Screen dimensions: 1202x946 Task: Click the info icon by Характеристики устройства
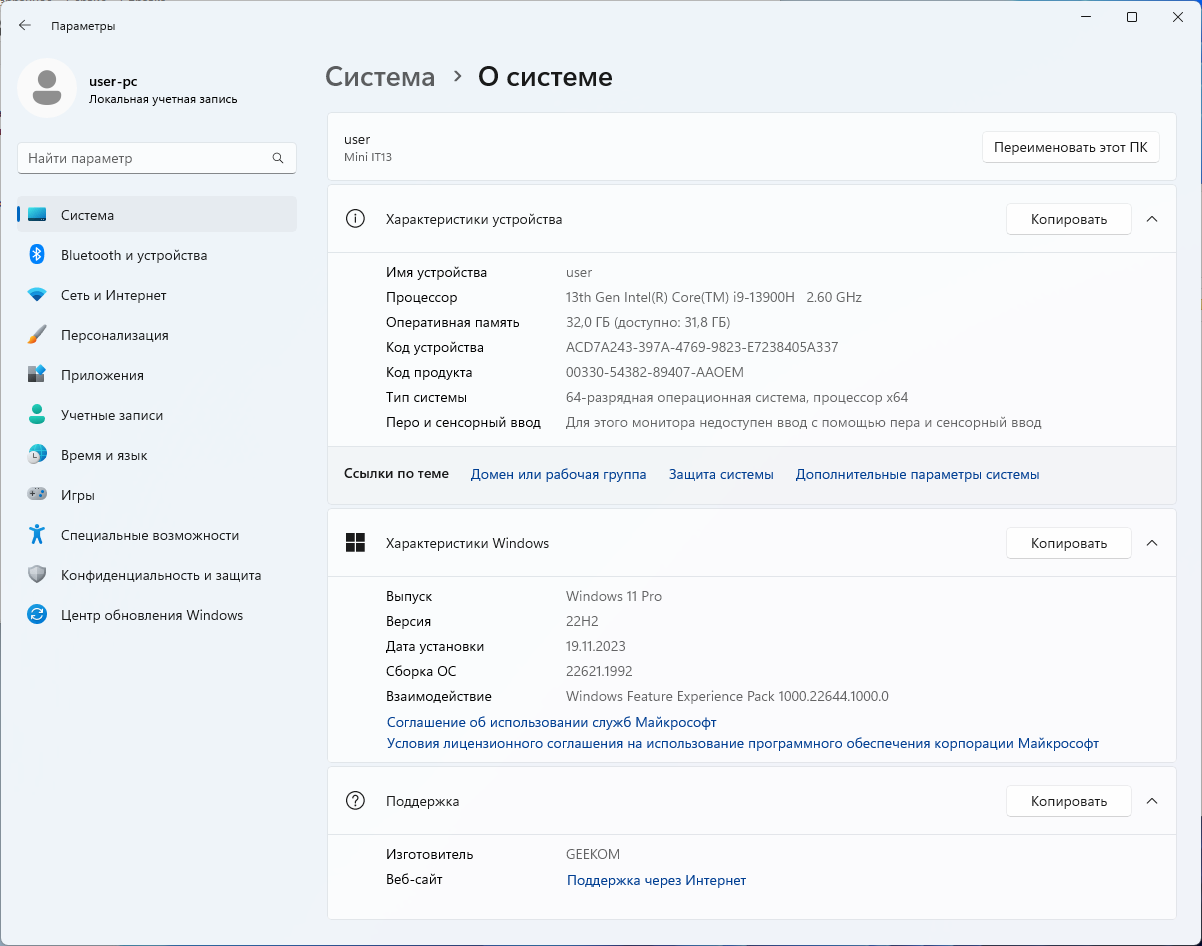[x=355, y=219]
